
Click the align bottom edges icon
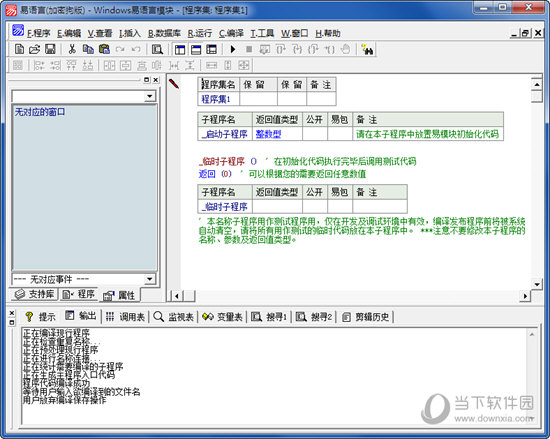(x=88, y=65)
